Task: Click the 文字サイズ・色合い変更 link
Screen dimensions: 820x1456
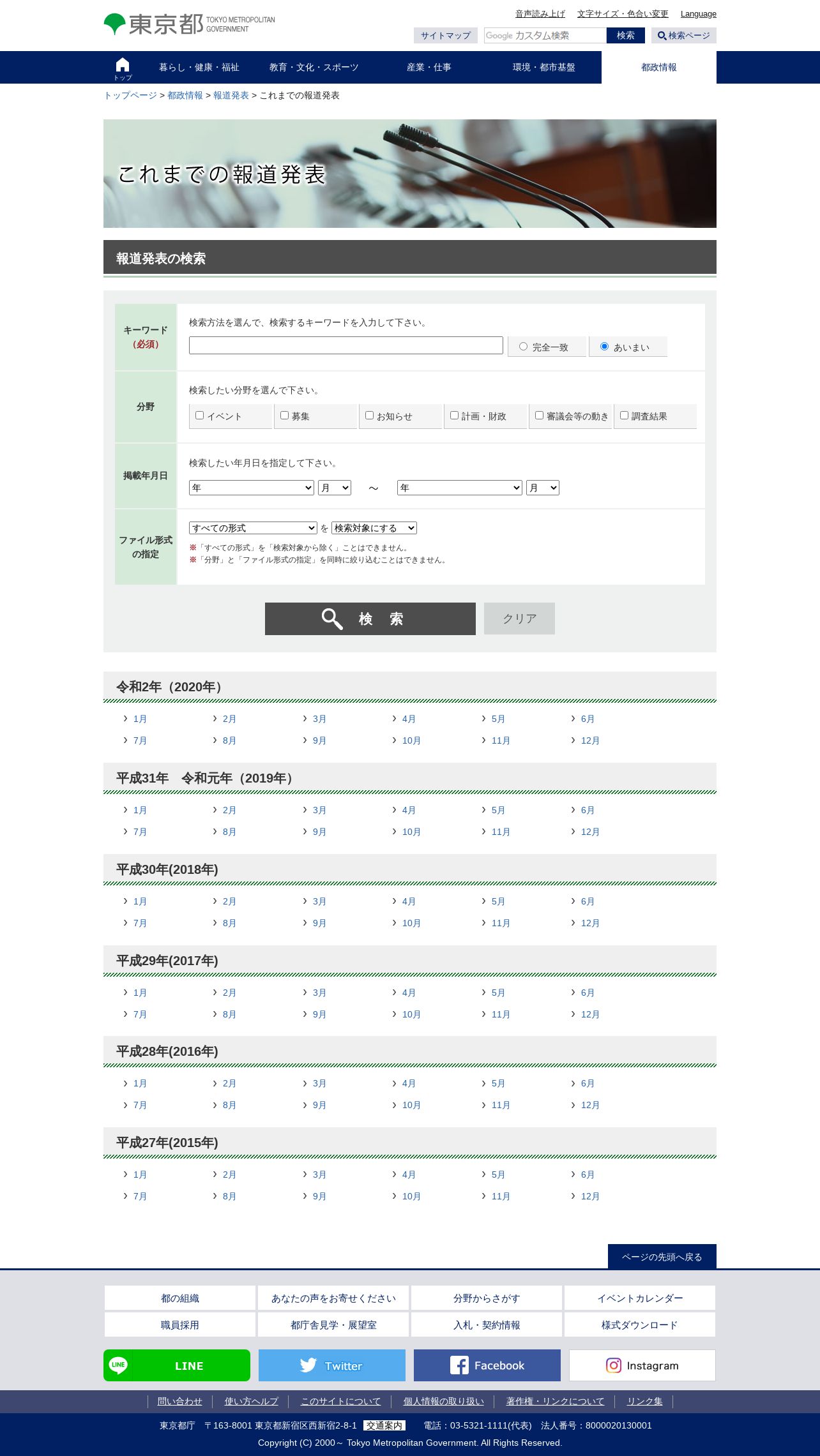Action: (623, 14)
